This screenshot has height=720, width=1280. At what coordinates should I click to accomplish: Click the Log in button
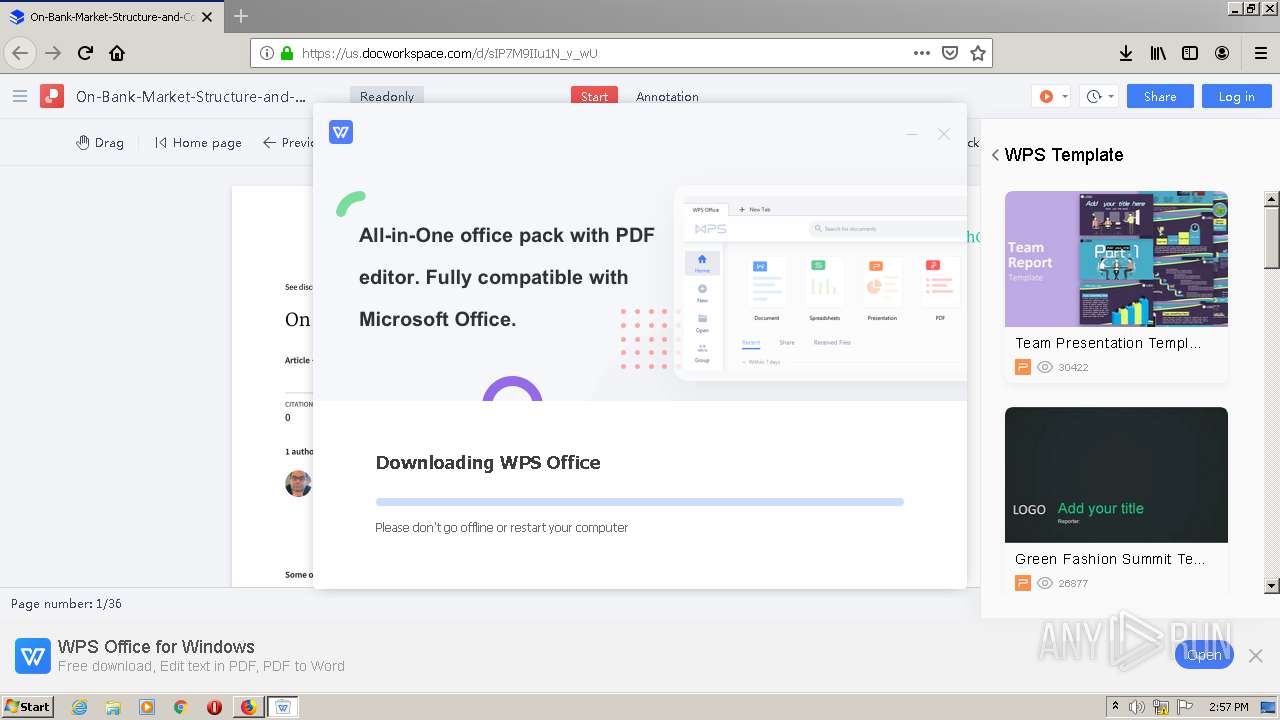(x=1236, y=96)
